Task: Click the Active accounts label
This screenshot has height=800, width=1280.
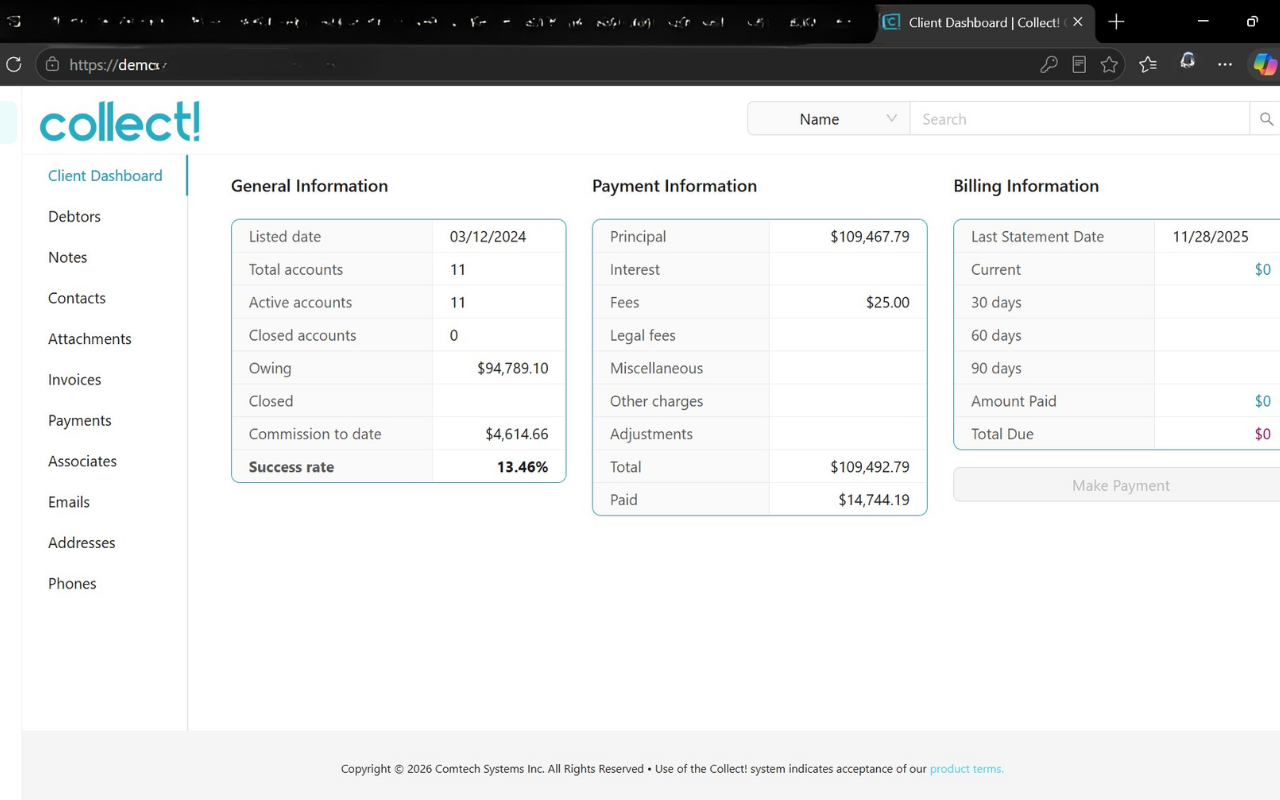Action: click(300, 303)
